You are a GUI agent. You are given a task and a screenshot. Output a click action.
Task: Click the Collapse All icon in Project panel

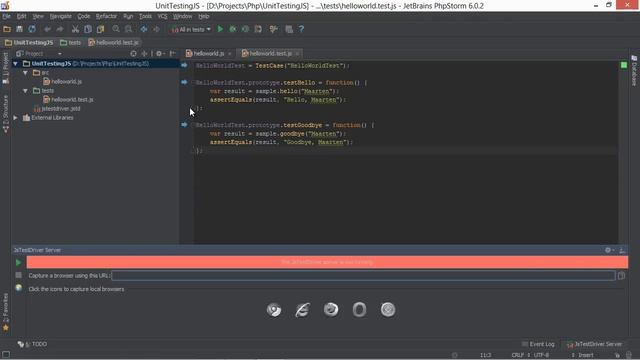tap(144, 53)
